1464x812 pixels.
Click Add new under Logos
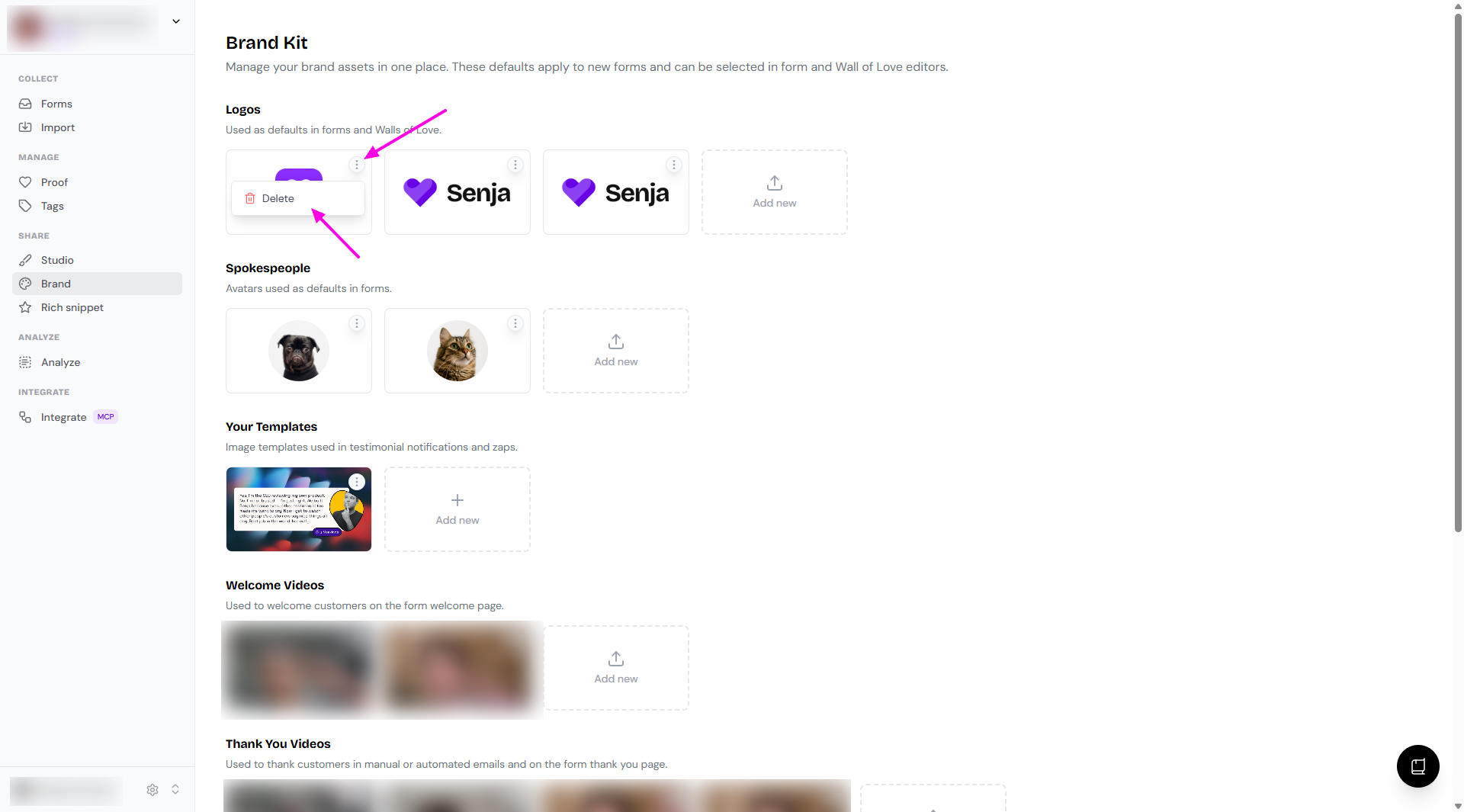(x=775, y=192)
